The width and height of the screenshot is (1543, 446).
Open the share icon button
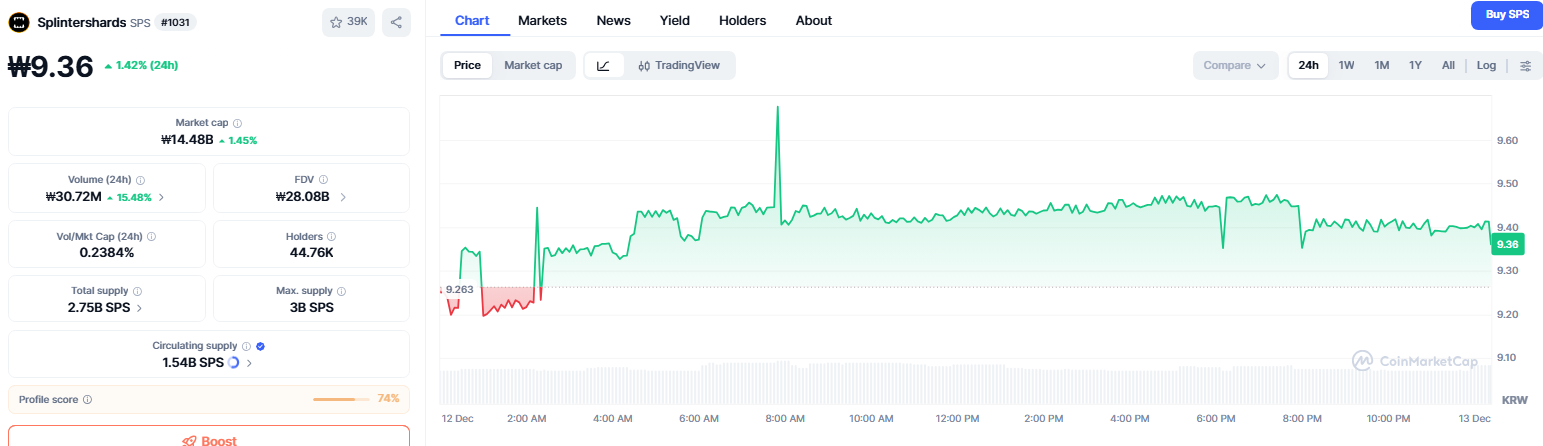pos(397,22)
